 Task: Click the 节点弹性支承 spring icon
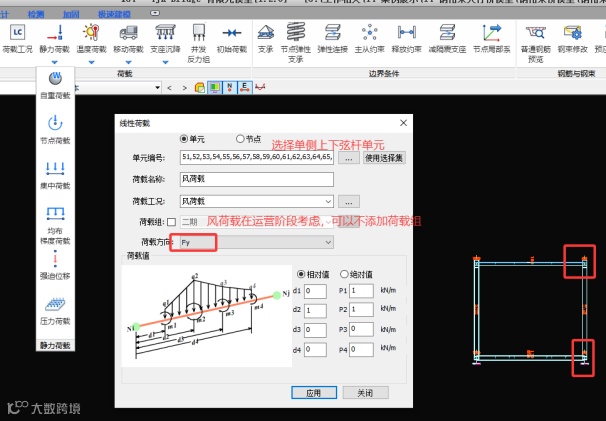296,32
